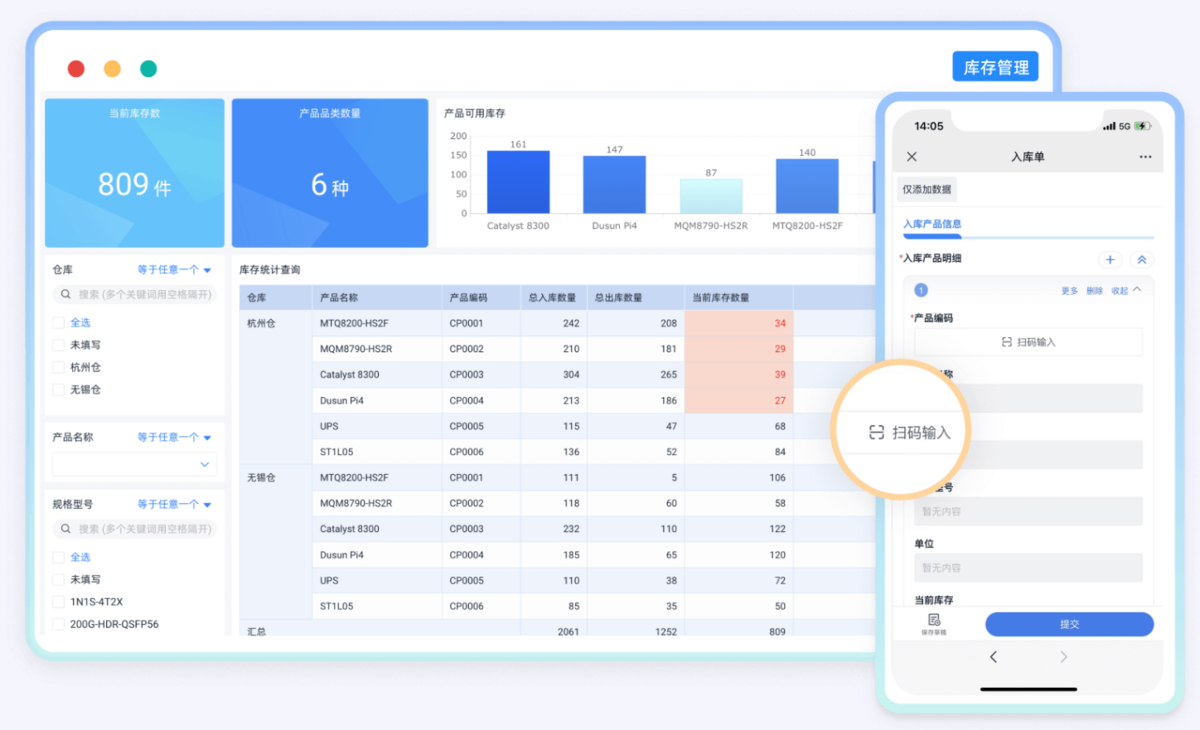
Task: Tap the back arrow in phone navigation
Action: [x=993, y=657]
